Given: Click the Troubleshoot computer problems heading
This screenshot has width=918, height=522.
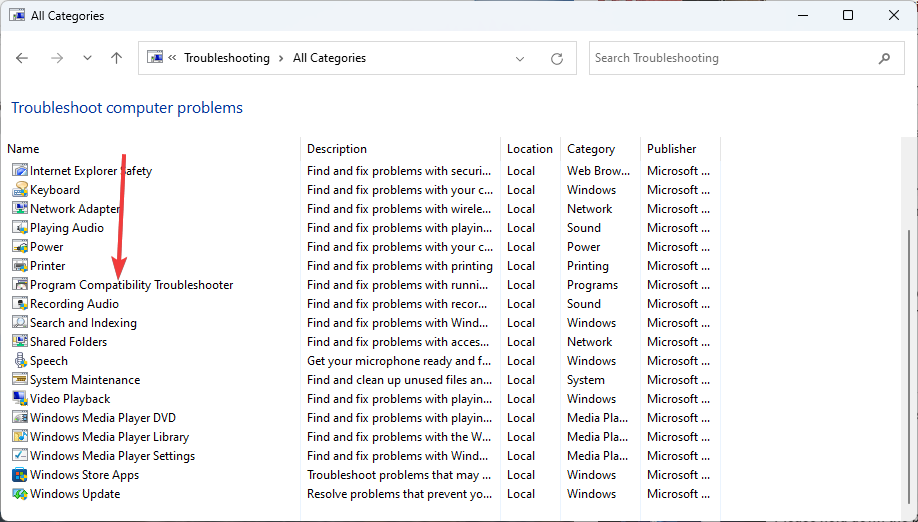Looking at the screenshot, I should pyautogui.click(x=127, y=108).
